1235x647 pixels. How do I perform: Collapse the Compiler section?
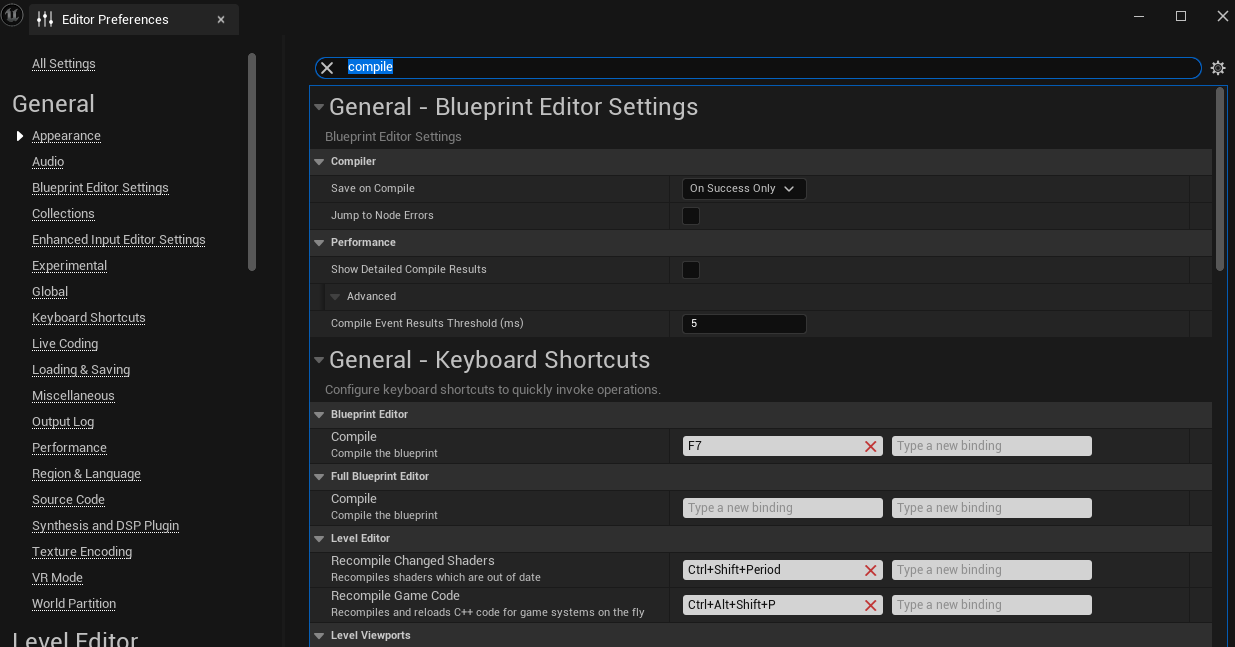319,161
